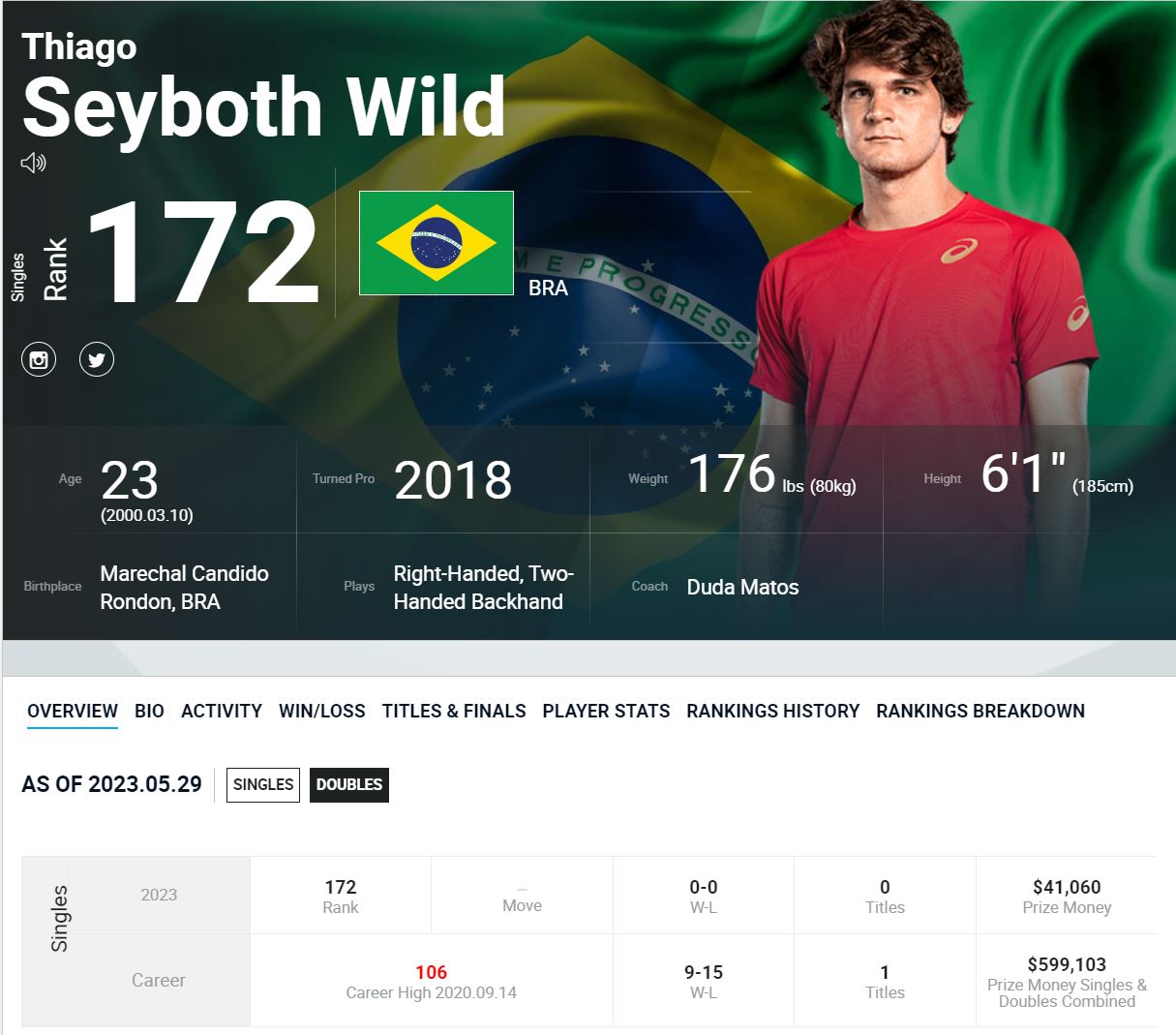
Task: Open the player's Instagram icon
Action: click(x=39, y=360)
